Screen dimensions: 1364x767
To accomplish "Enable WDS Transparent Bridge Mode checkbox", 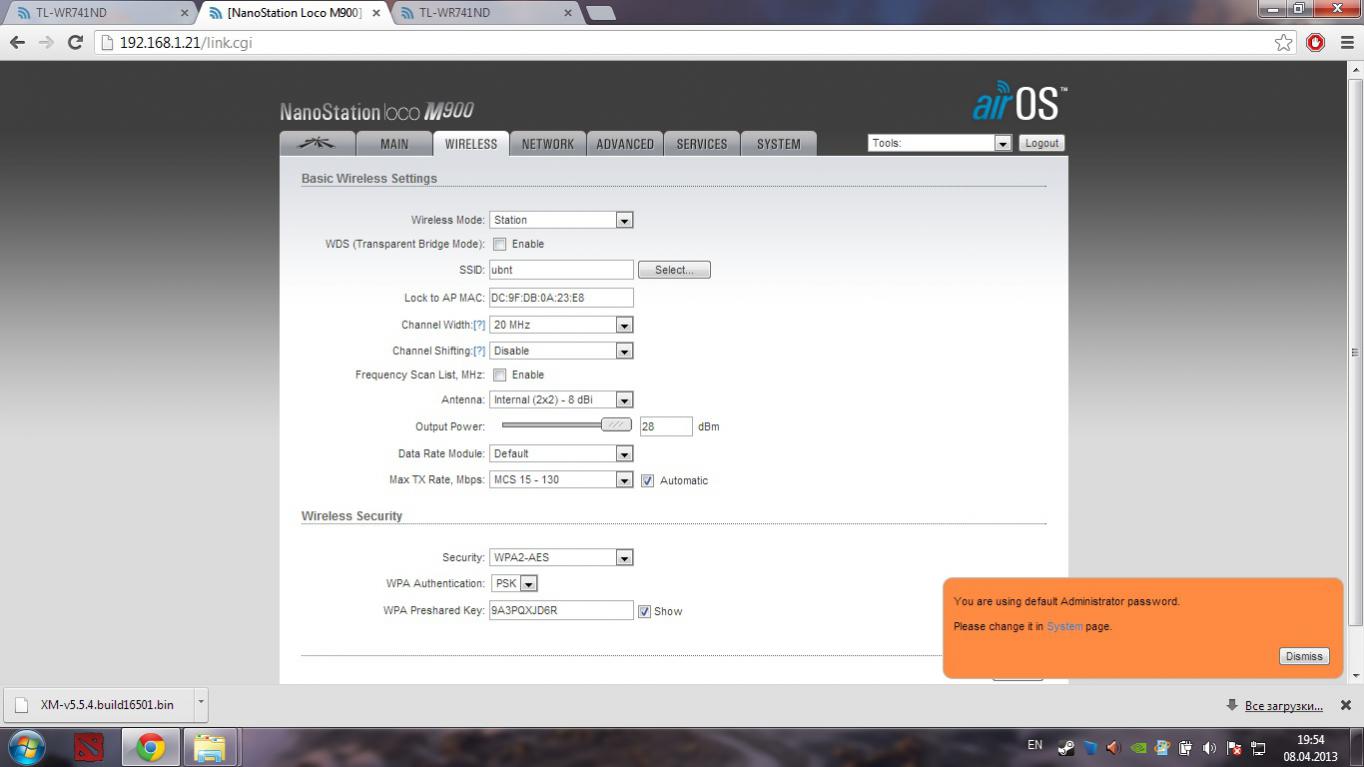I will coord(500,244).
